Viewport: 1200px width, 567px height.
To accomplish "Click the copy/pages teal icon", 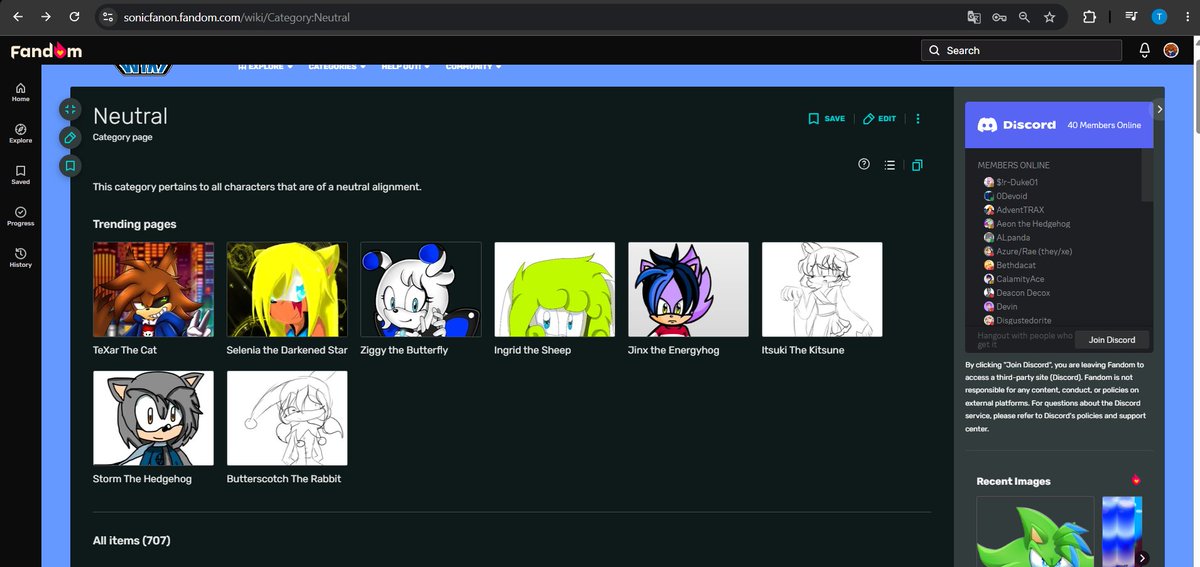I will click(917, 165).
